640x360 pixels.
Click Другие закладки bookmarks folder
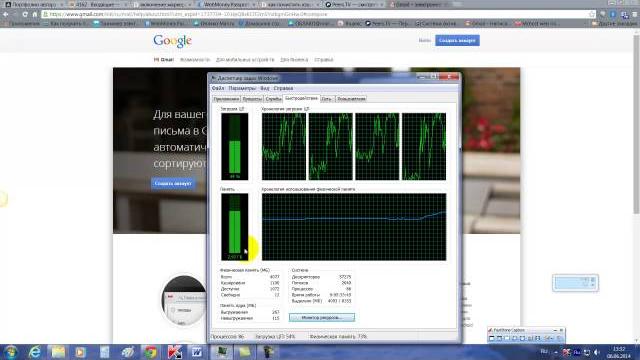point(615,24)
